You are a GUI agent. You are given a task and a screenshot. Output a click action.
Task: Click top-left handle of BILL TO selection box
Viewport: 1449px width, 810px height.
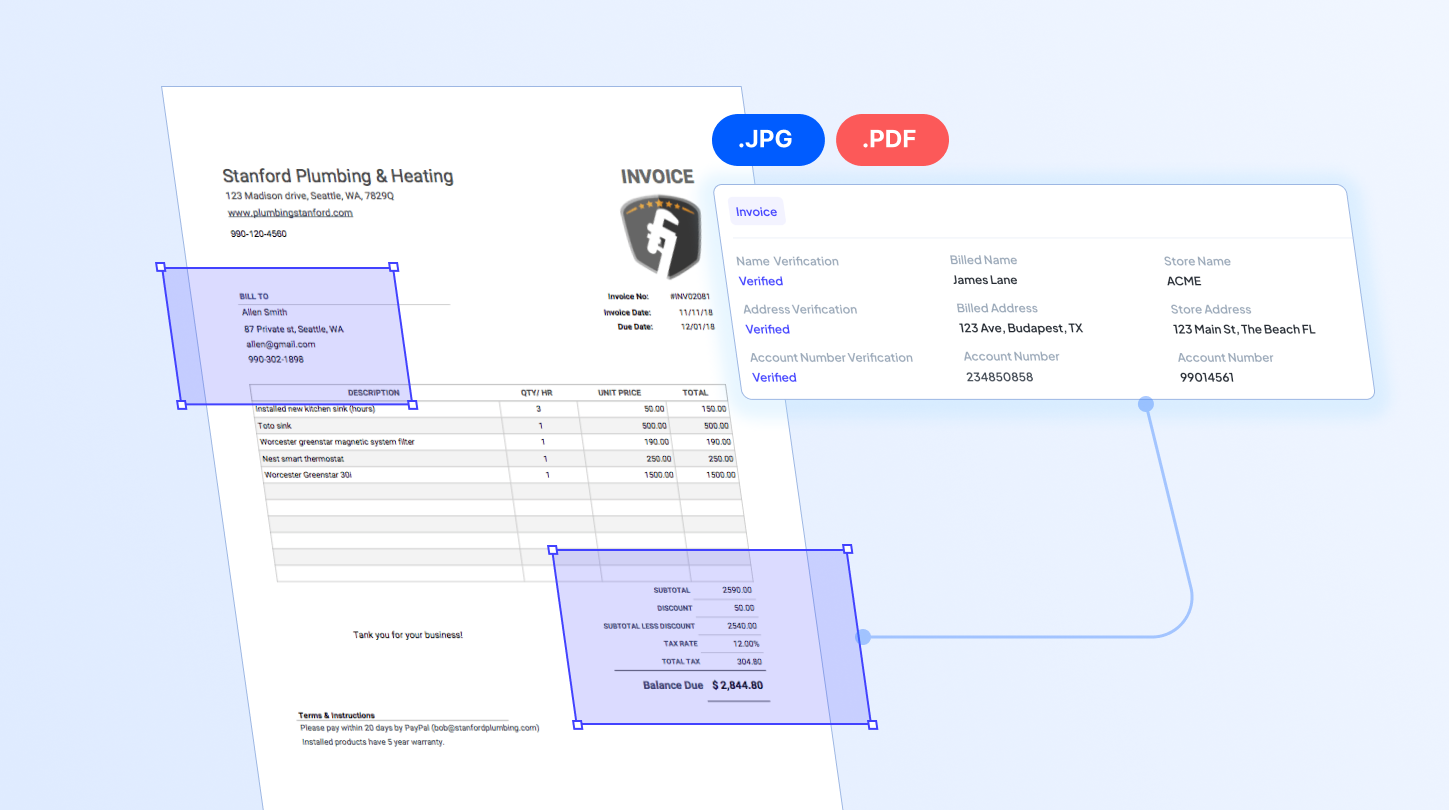161,267
